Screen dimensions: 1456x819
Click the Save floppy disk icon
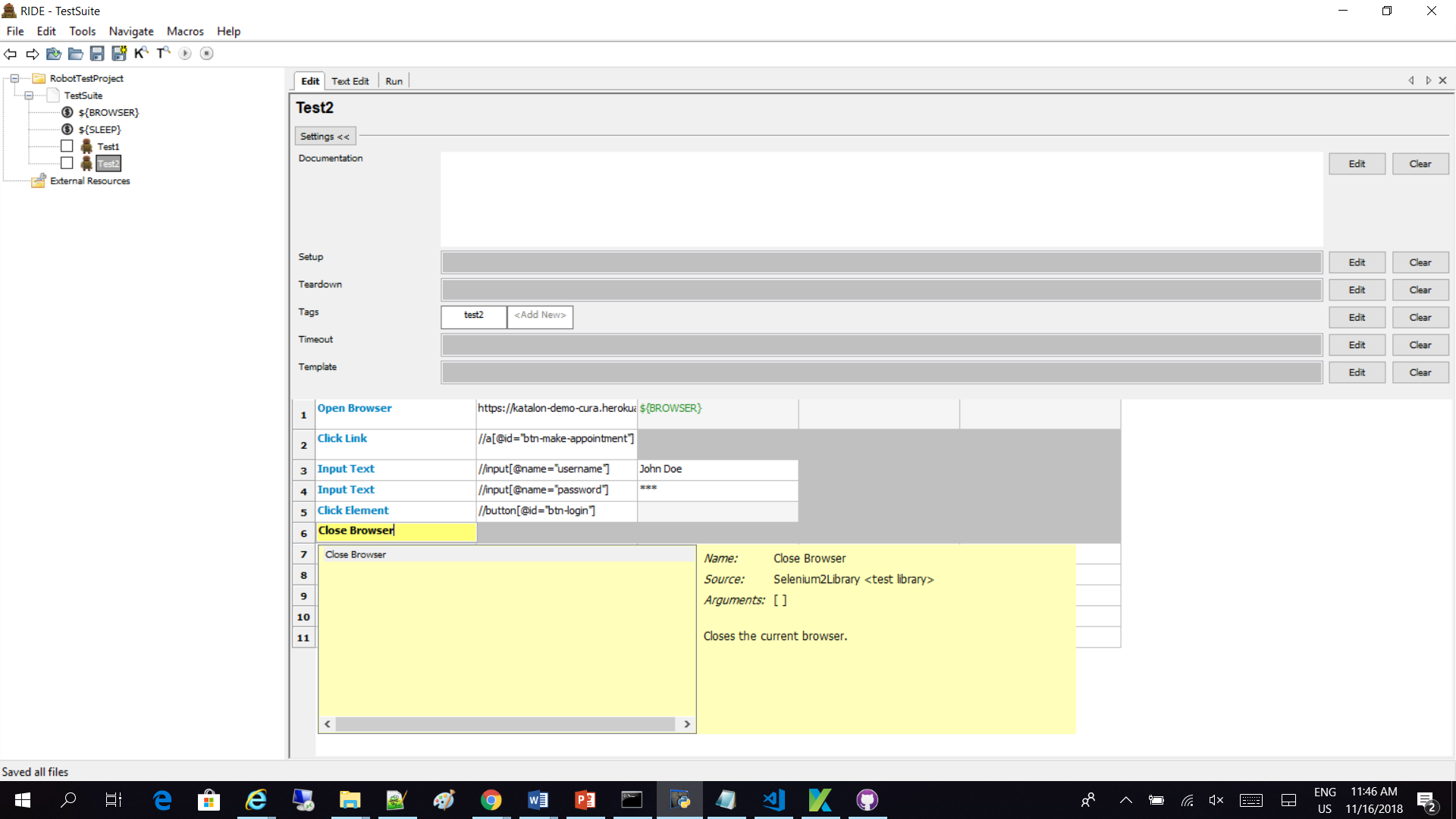(97, 54)
